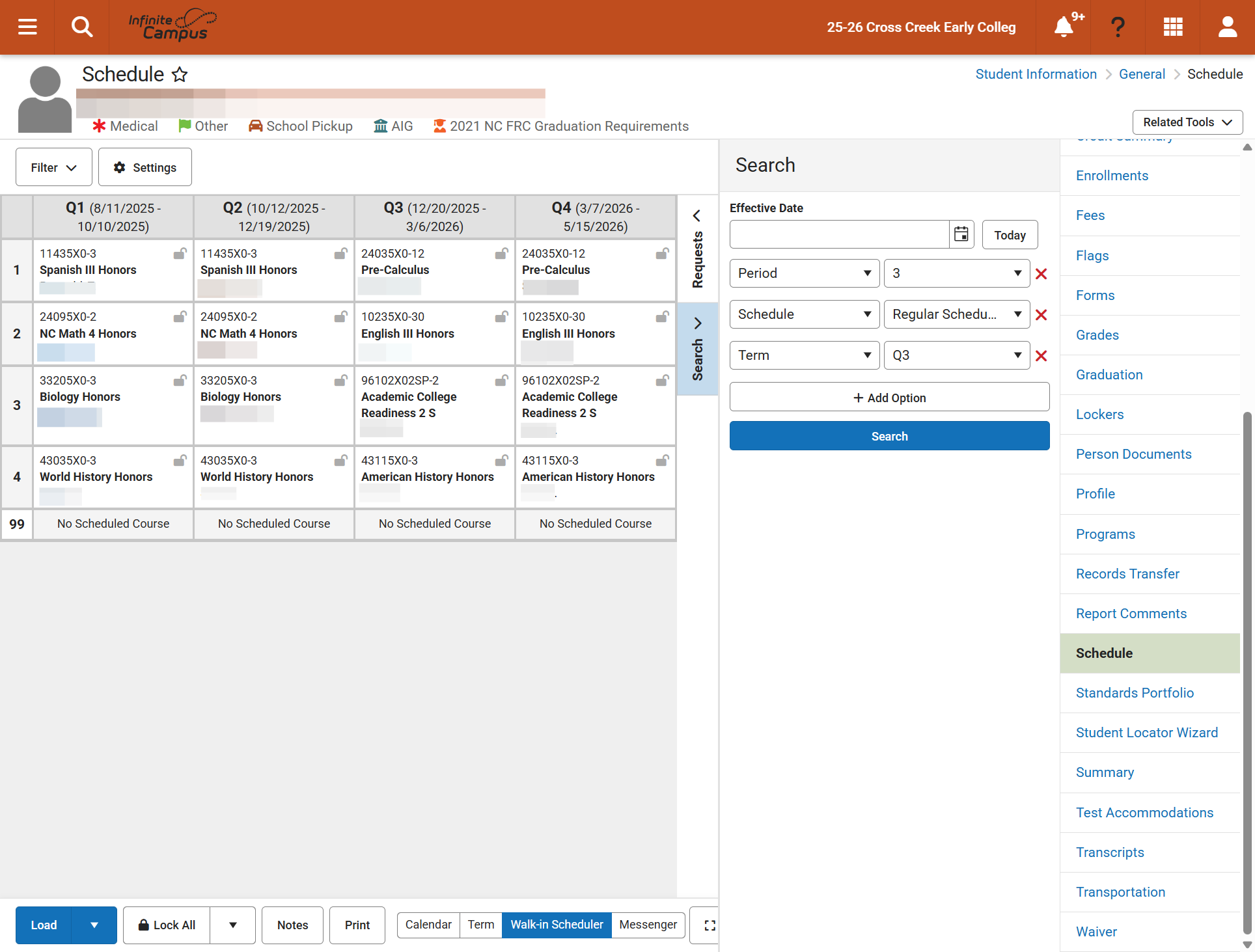
Task: Toggle lock on Q1 Spanish III Honors
Action: pos(180,254)
